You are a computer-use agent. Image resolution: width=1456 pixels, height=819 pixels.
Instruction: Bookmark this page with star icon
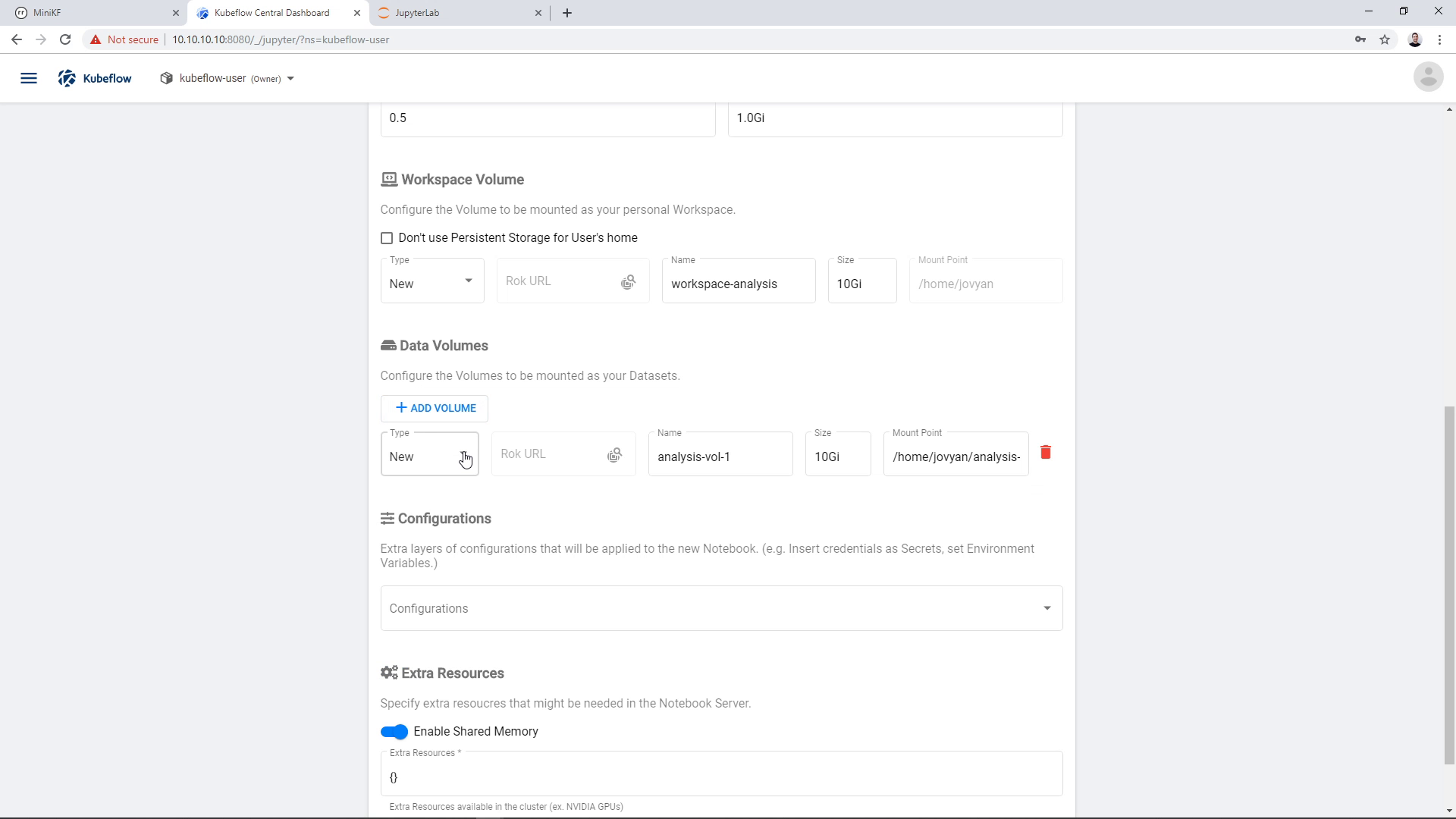click(x=1385, y=39)
